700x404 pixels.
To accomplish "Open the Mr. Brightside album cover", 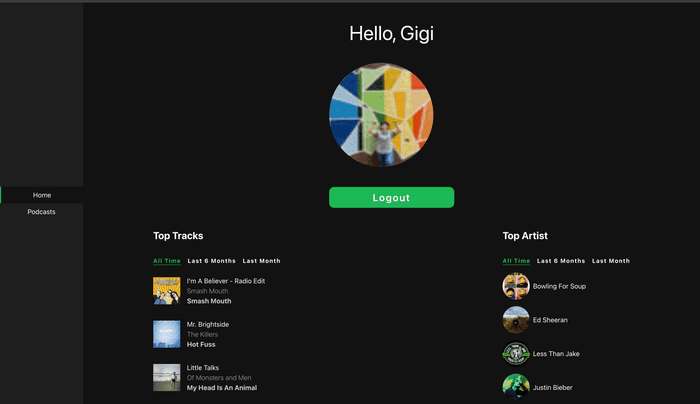I will (x=167, y=334).
